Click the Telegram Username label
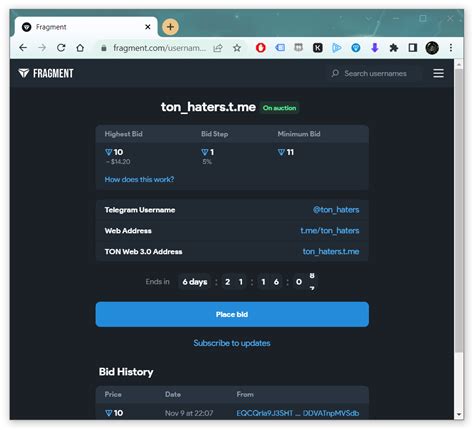 pyautogui.click(x=140, y=210)
